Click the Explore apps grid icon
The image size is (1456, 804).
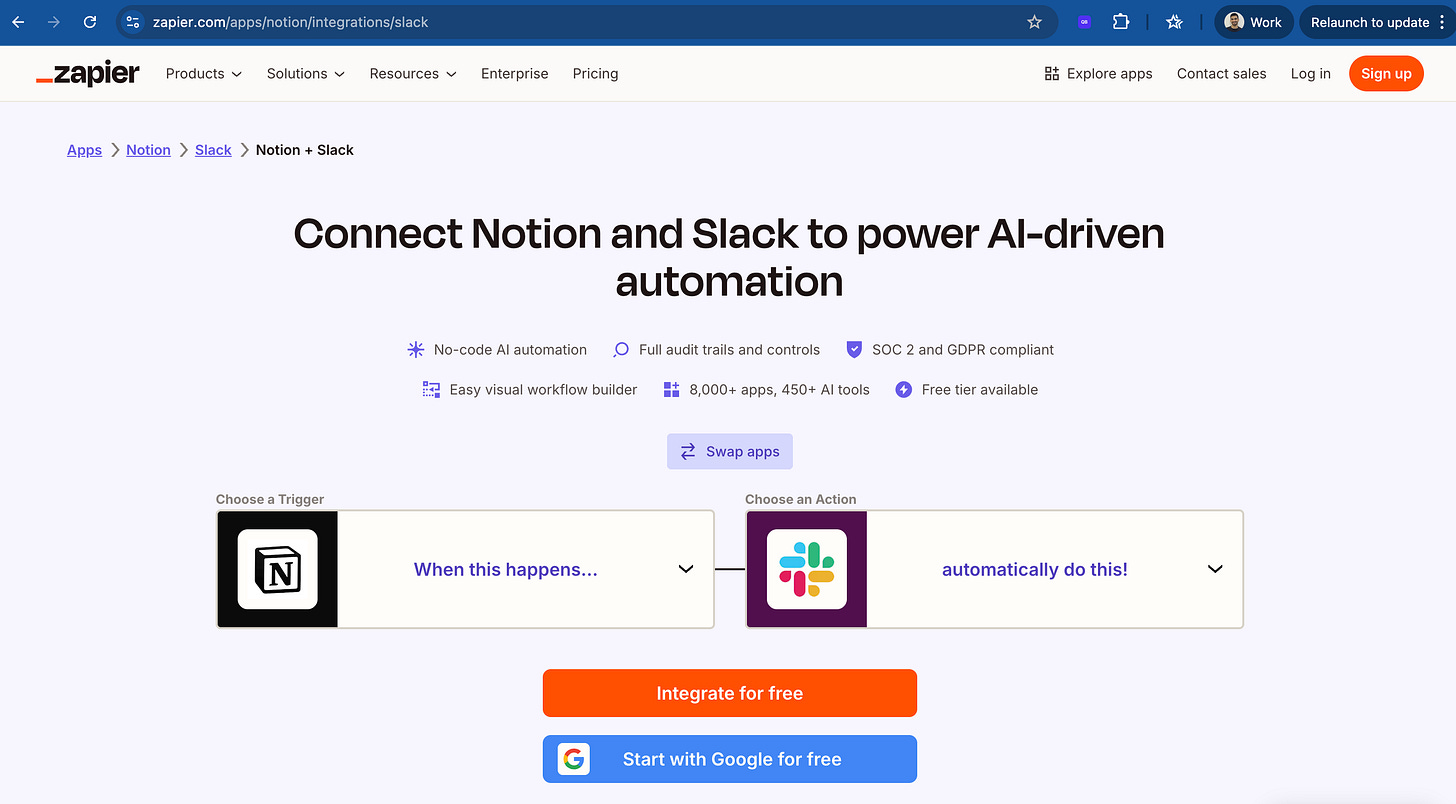[x=1051, y=74]
